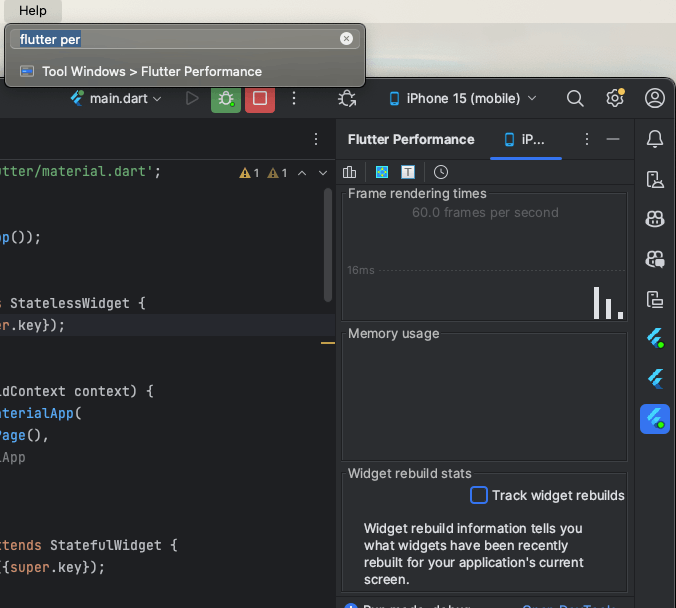Click the tallest frame bar in the rendering chart
The height and width of the screenshot is (608, 676).
[596, 303]
